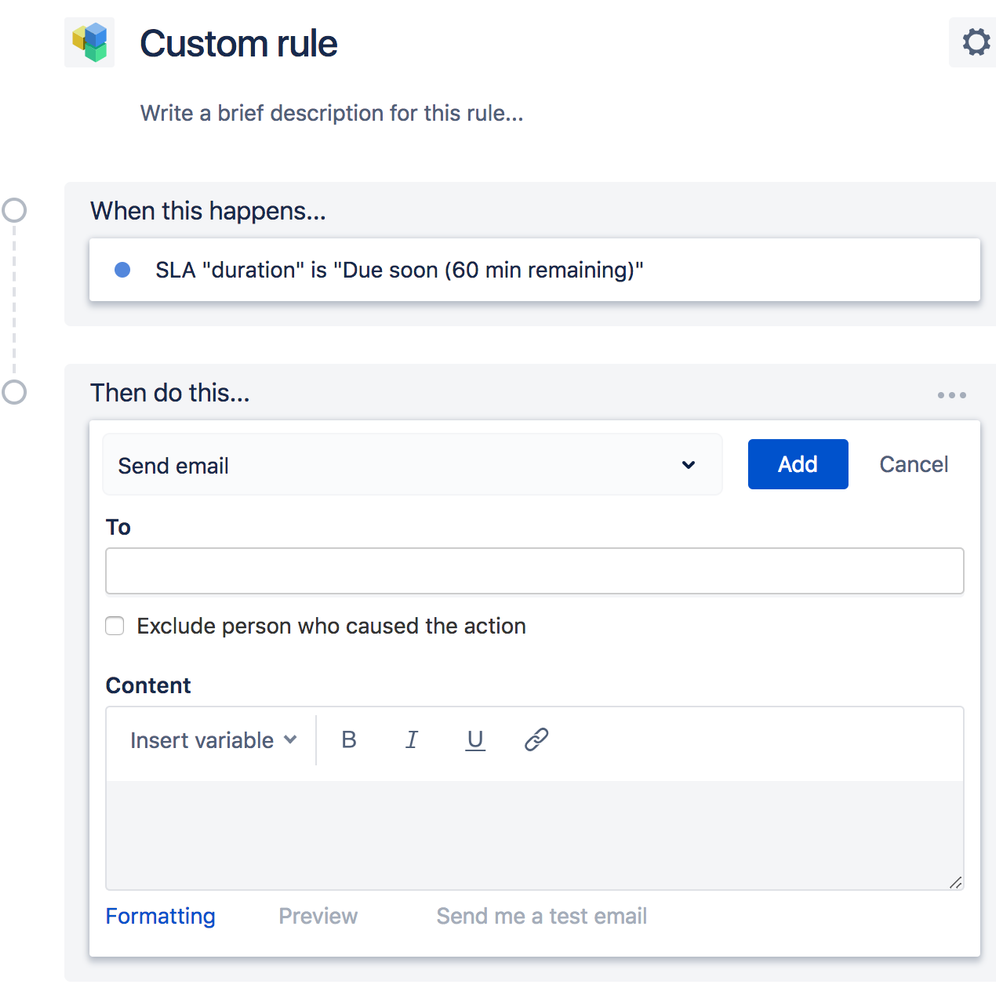Apply italic formatting in Content editor
Image resolution: width=996 pixels, height=999 pixels.
(x=411, y=740)
